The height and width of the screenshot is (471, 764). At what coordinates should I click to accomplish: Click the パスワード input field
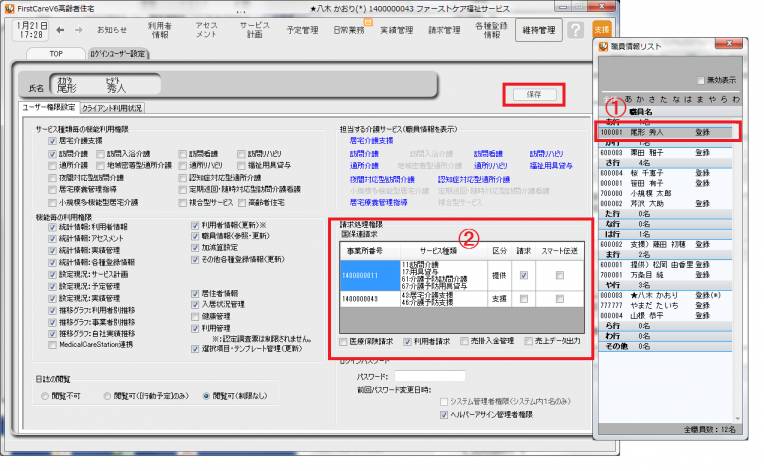(429, 376)
